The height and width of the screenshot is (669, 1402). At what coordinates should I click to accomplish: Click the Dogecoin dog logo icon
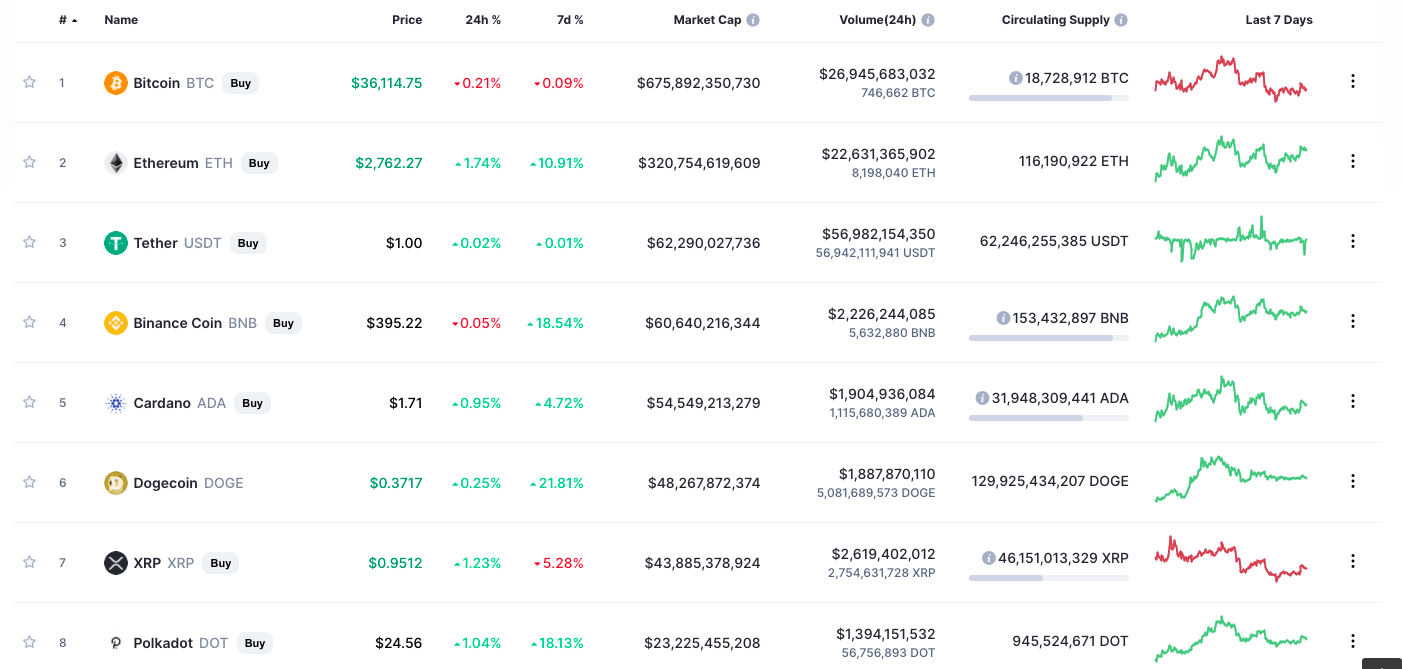pyautogui.click(x=116, y=483)
